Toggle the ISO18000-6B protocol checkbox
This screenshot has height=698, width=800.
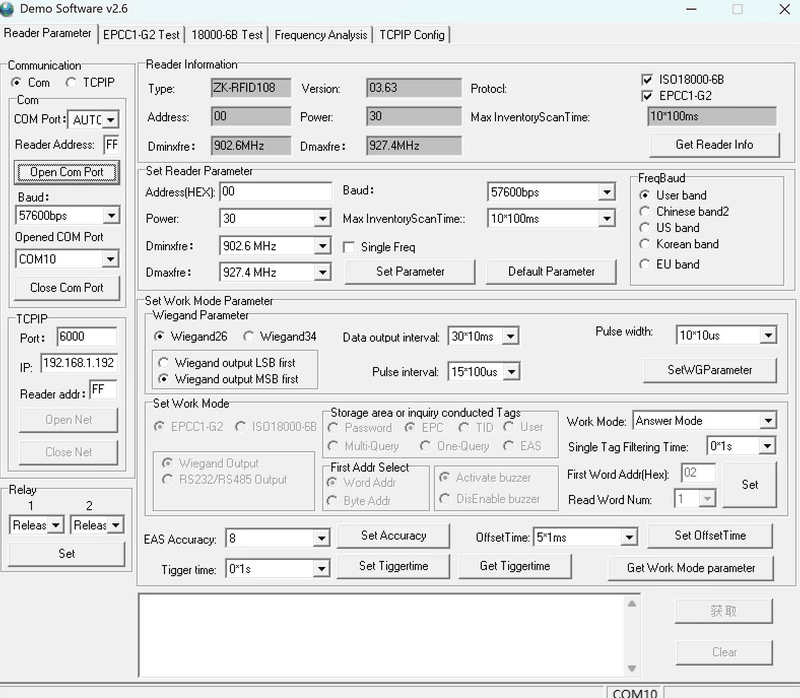pyautogui.click(x=647, y=80)
